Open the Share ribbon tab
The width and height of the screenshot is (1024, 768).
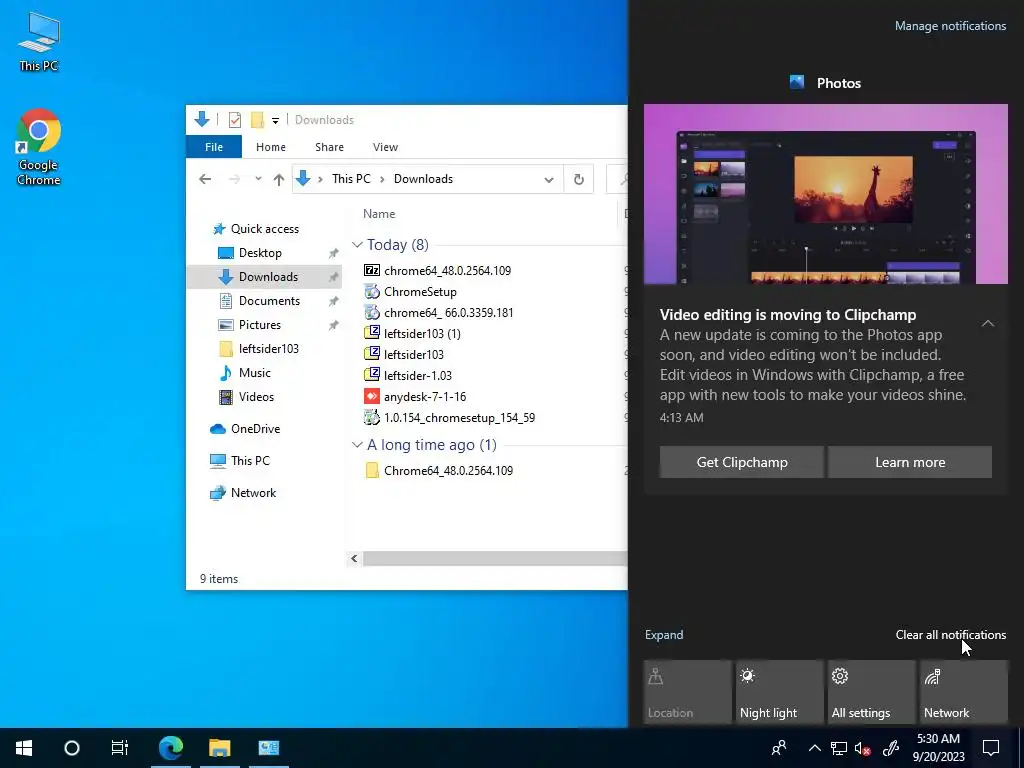coord(329,147)
